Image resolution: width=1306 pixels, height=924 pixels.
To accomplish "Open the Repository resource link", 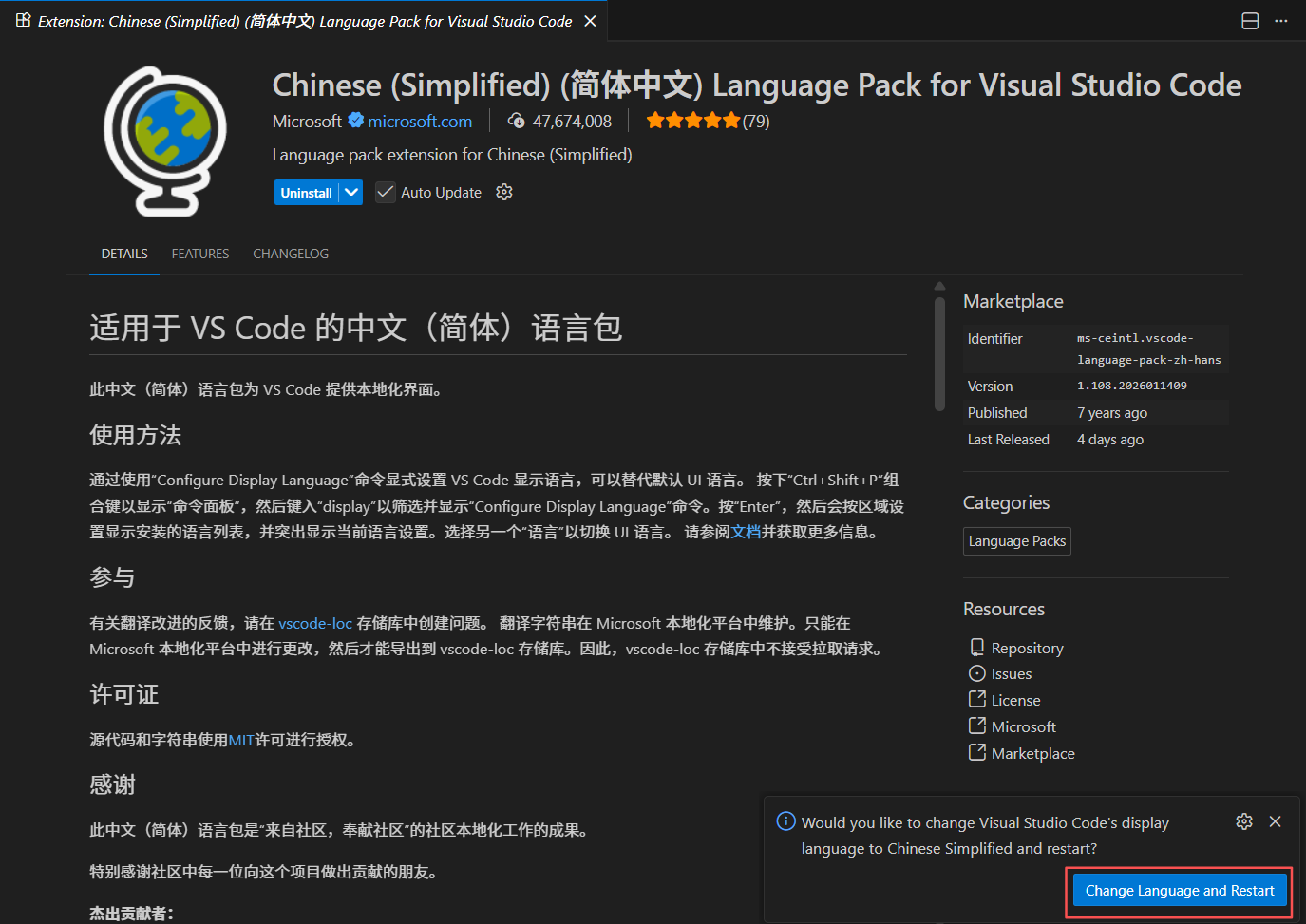I will point(1028,648).
